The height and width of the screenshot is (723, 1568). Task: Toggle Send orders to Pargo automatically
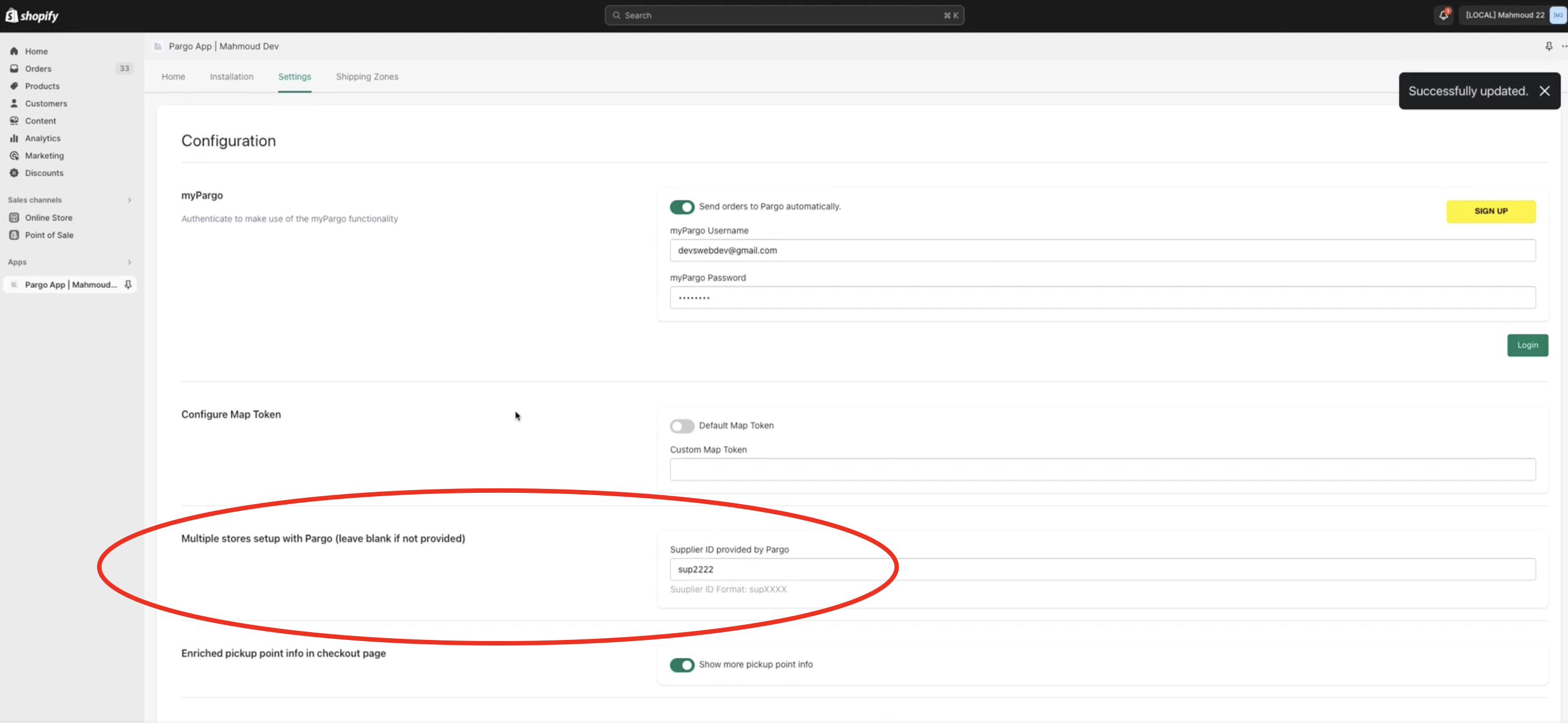[x=682, y=207]
